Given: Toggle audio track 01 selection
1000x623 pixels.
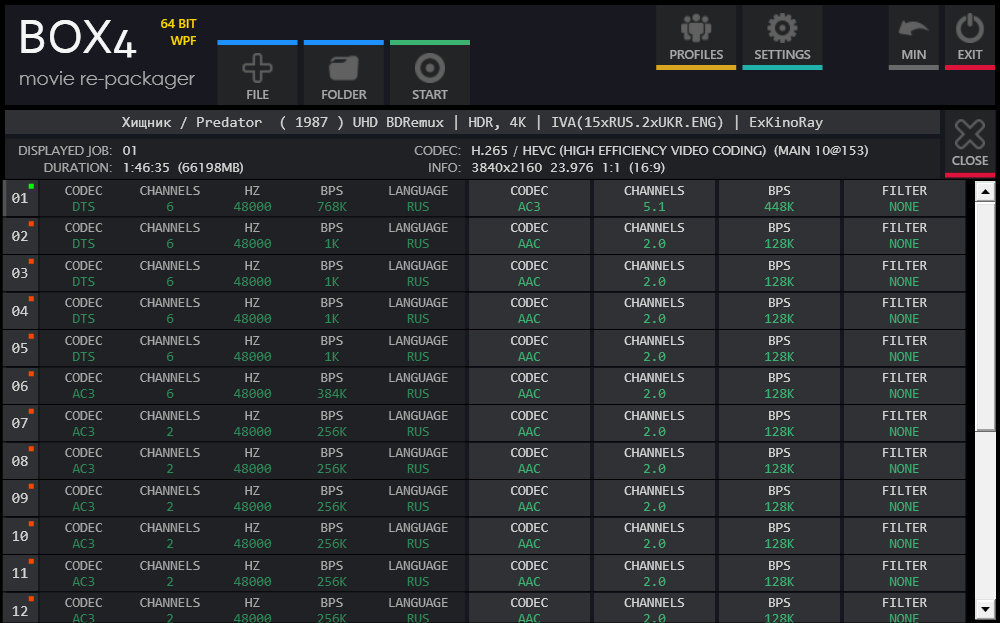Looking at the screenshot, I should point(20,199).
